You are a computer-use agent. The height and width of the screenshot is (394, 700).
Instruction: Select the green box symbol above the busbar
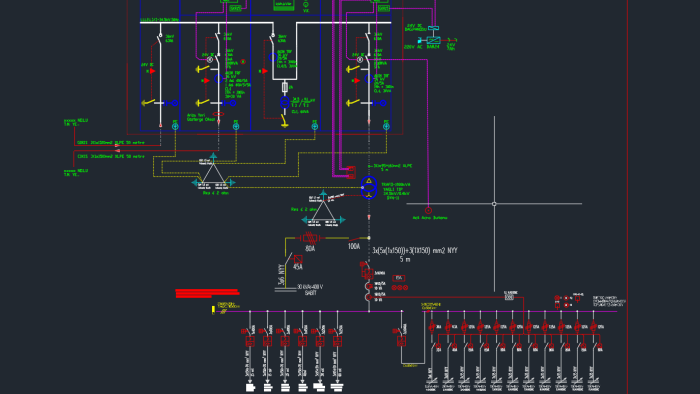coord(283,5)
